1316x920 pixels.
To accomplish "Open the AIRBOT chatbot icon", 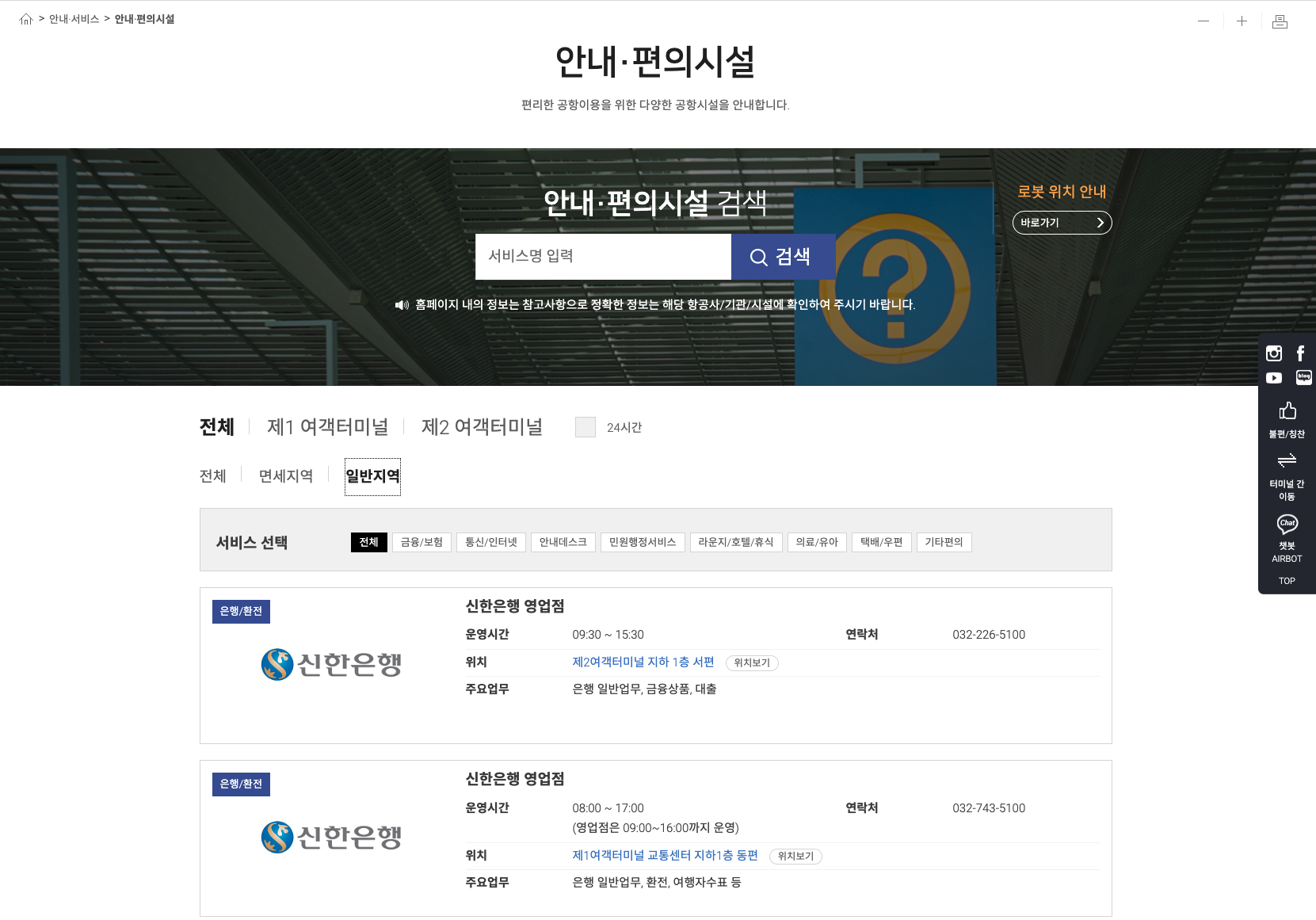I will pos(1287,525).
